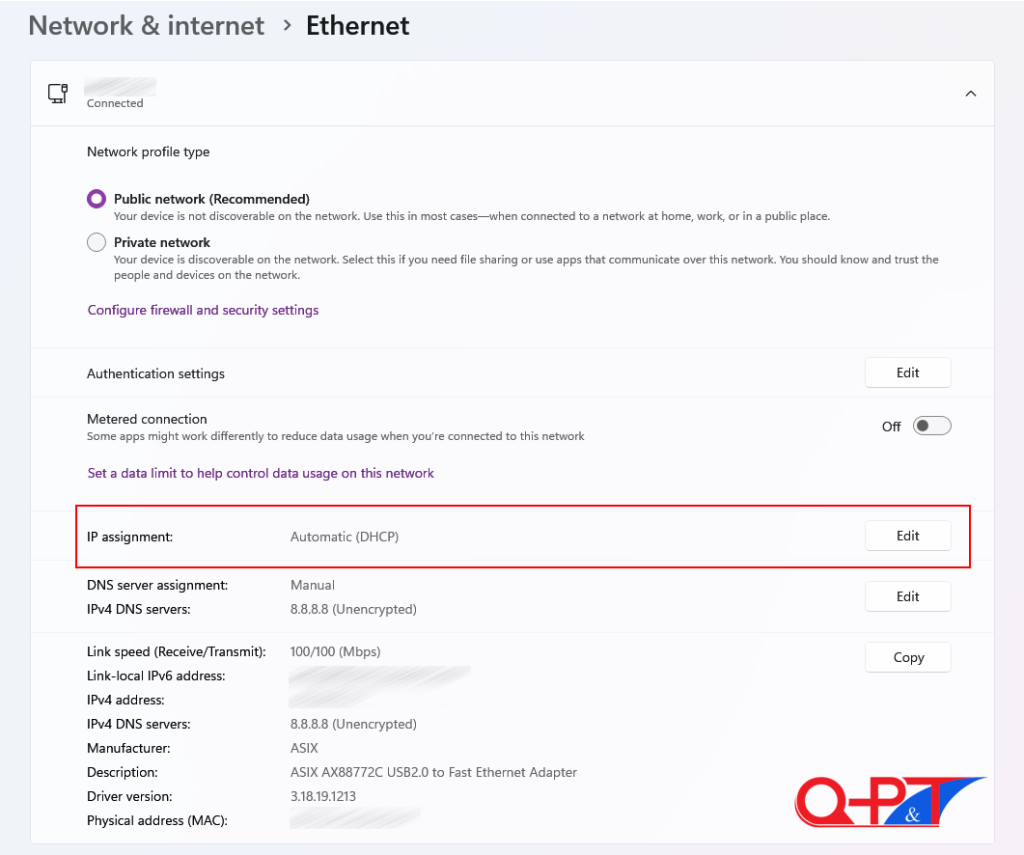
Task: Select the Private network radio option
Action: point(97,242)
